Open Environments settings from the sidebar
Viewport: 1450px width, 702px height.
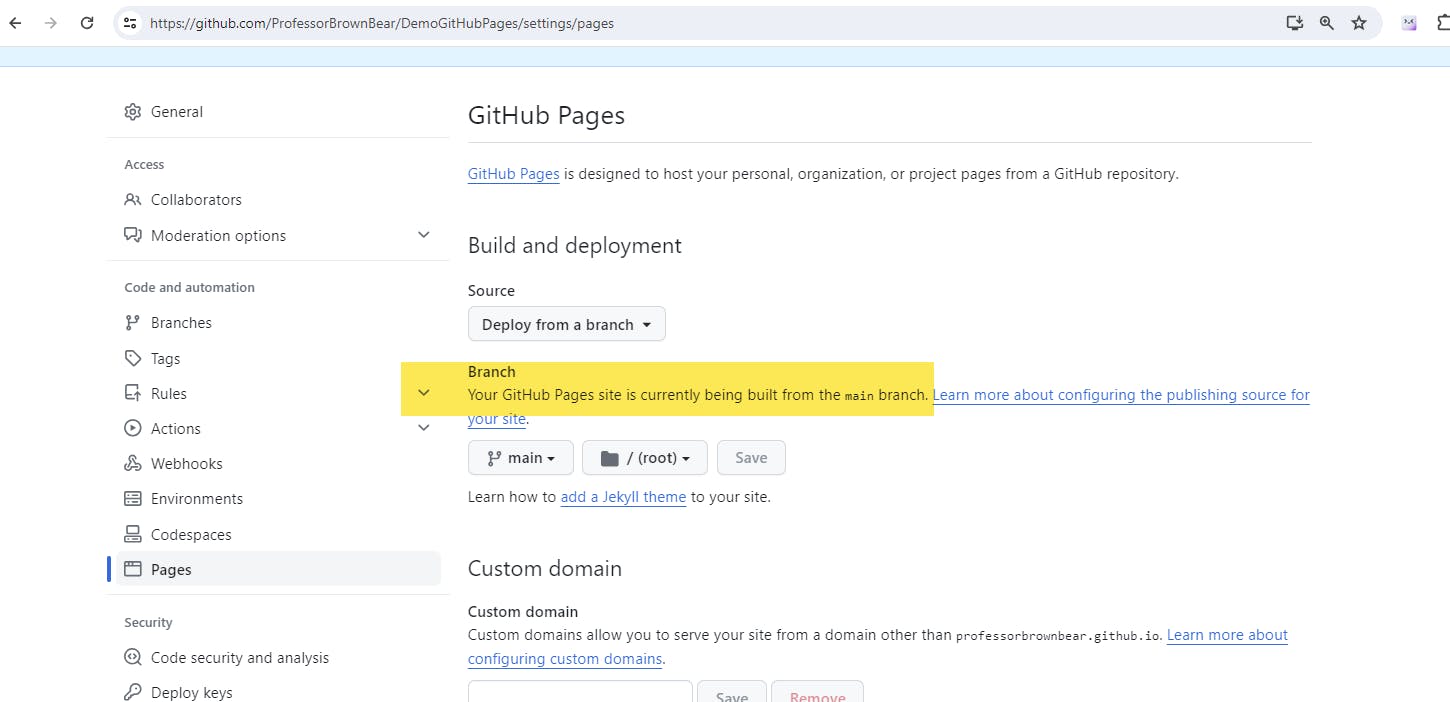(x=133, y=498)
